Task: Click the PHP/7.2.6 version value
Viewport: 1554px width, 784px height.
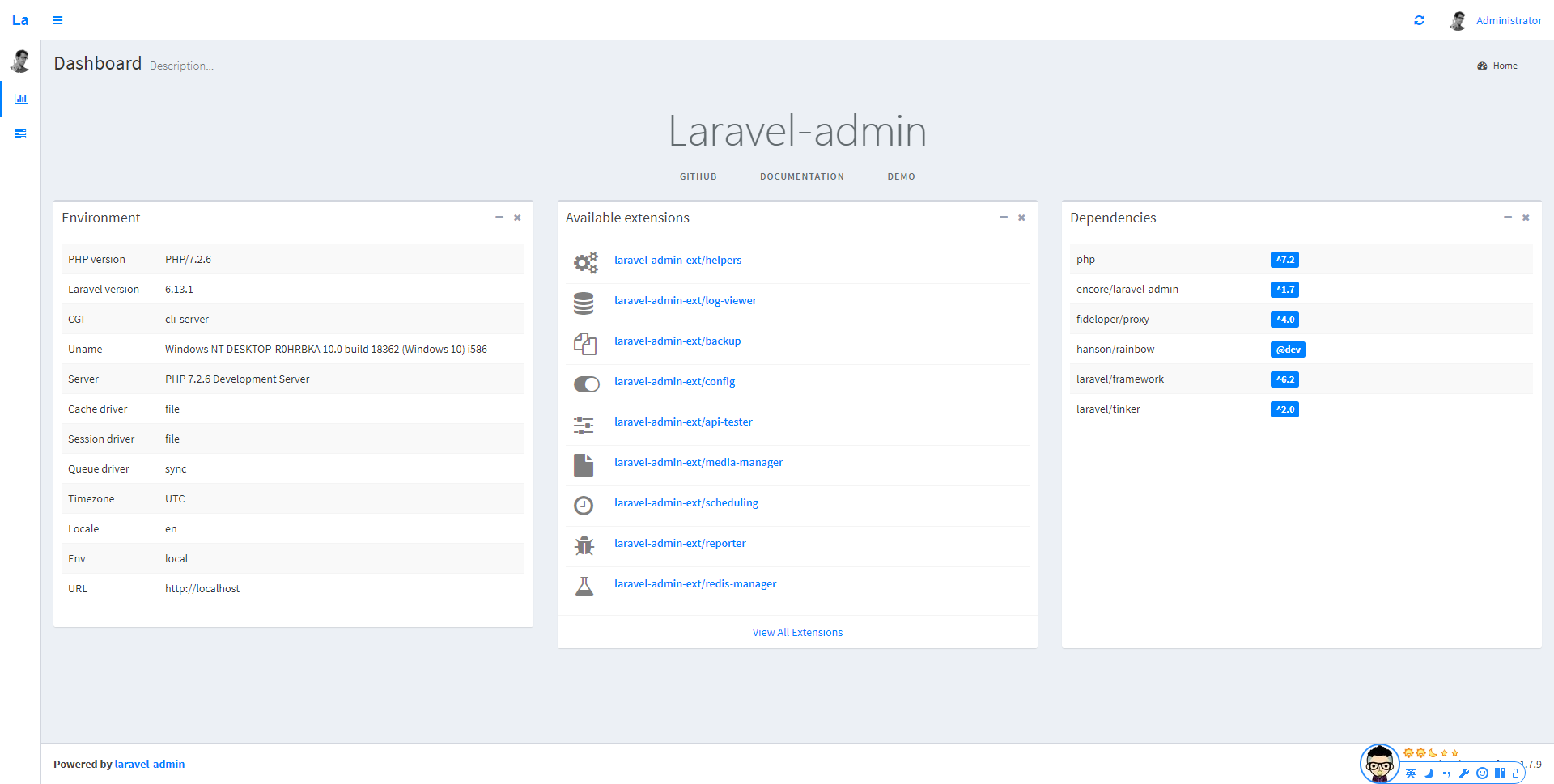Action: pos(188,260)
